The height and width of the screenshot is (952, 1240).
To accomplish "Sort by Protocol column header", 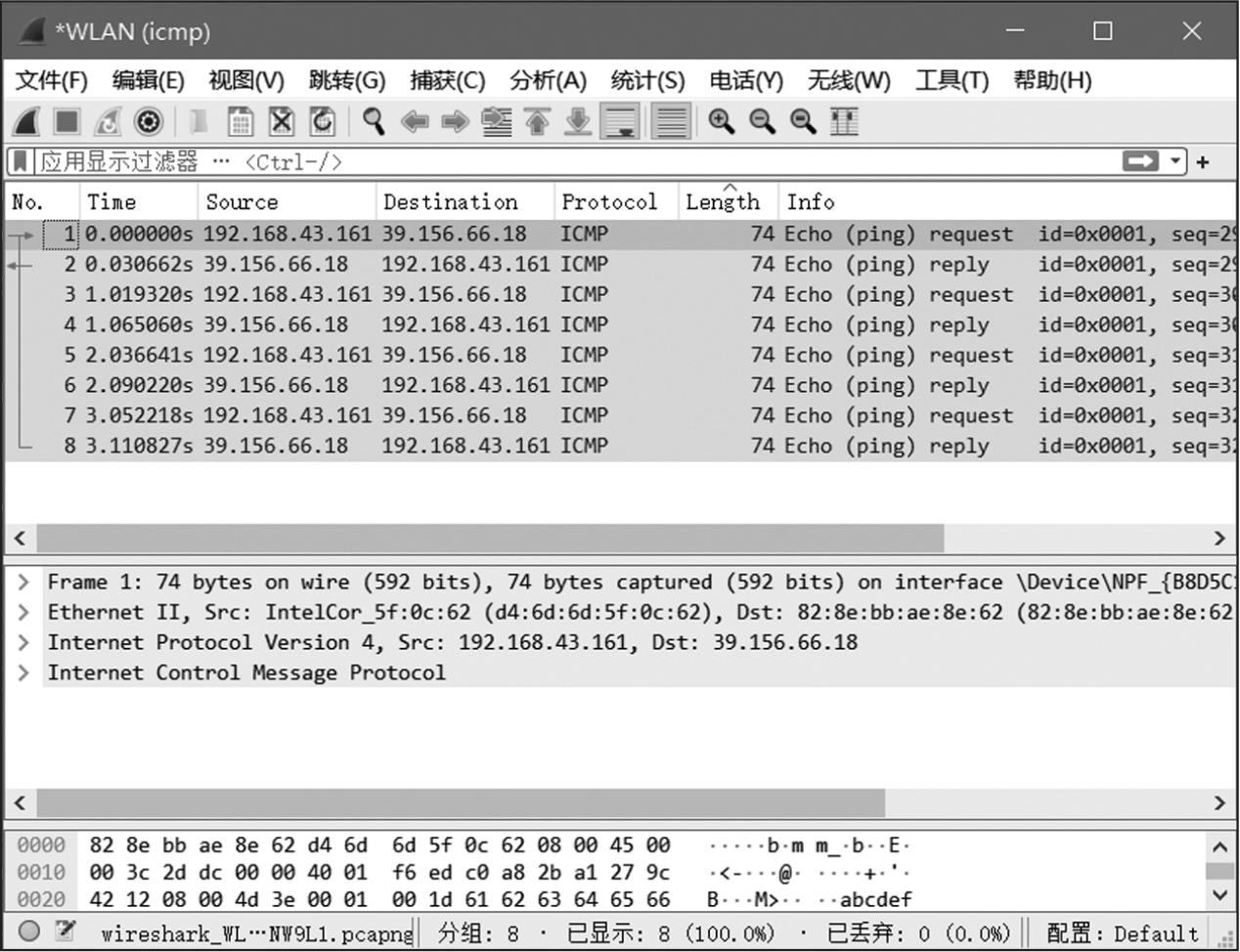I will (617, 201).
